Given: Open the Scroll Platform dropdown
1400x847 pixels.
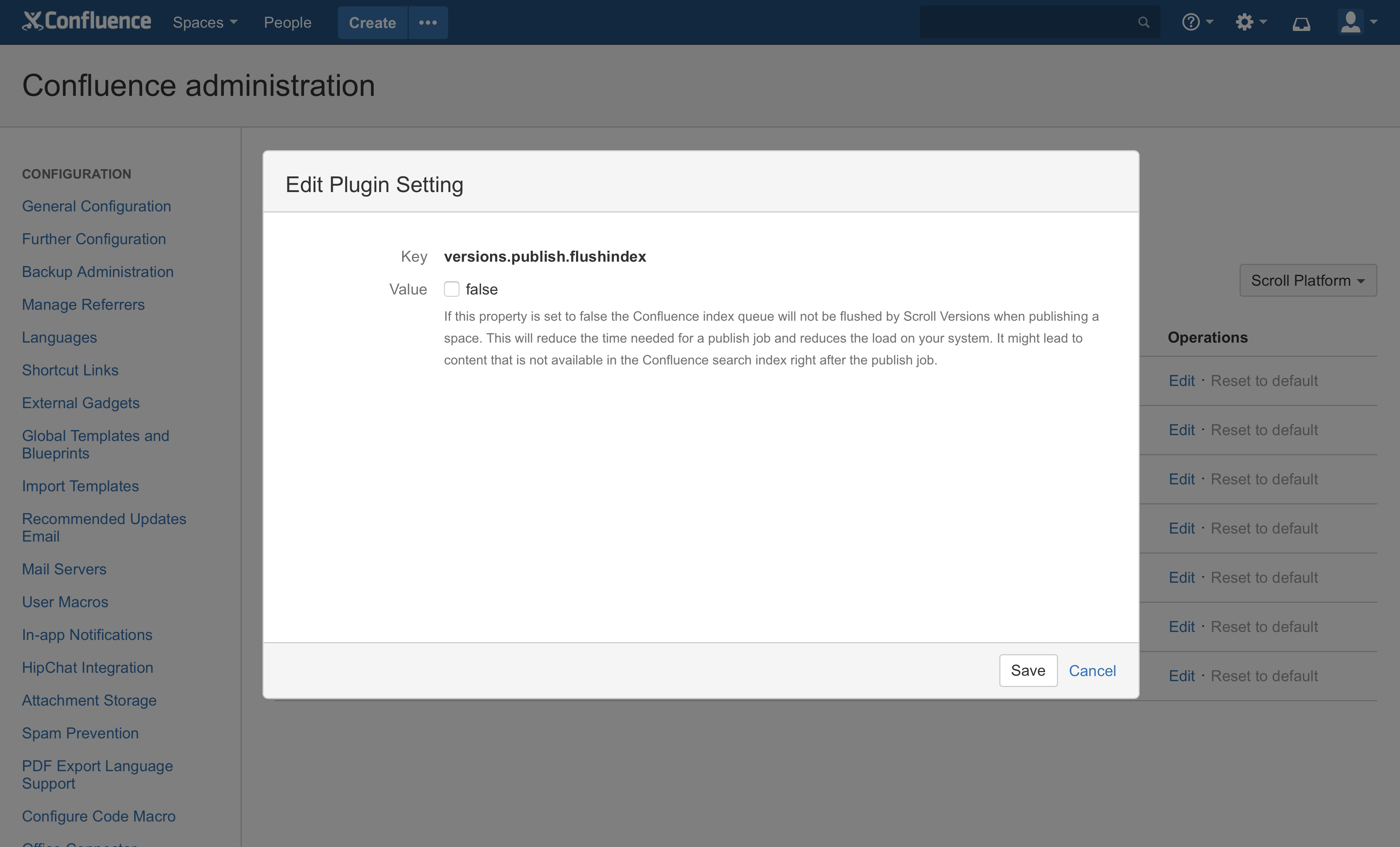Looking at the screenshot, I should [x=1307, y=280].
